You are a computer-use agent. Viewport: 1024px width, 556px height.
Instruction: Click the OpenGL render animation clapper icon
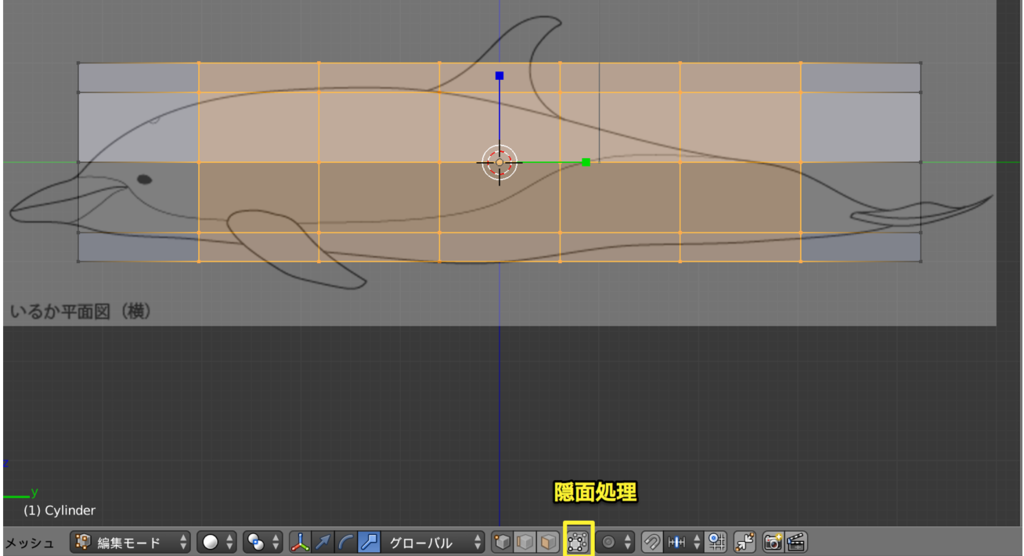pyautogui.click(x=796, y=542)
